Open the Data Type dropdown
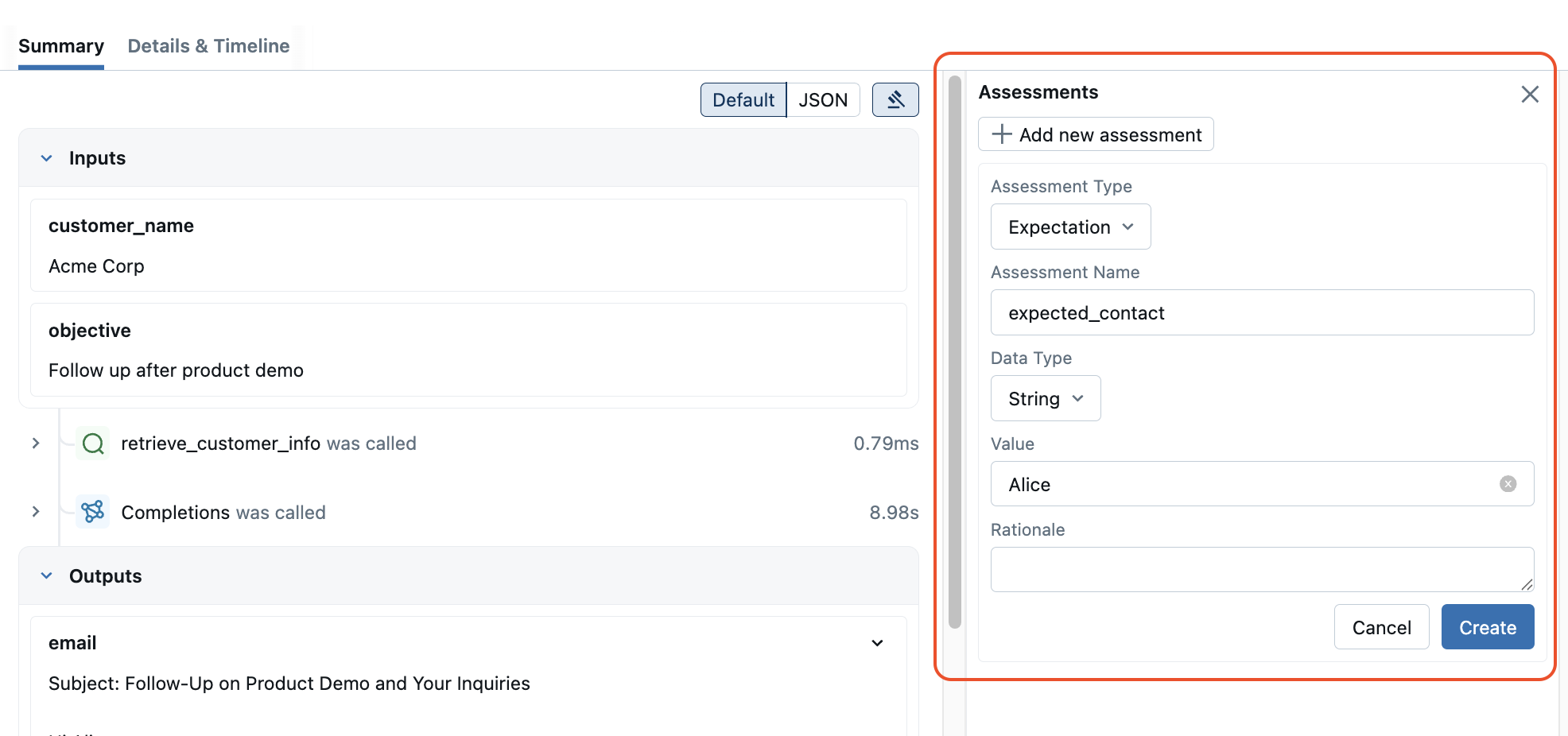This screenshot has height=736, width=1568. click(1045, 398)
